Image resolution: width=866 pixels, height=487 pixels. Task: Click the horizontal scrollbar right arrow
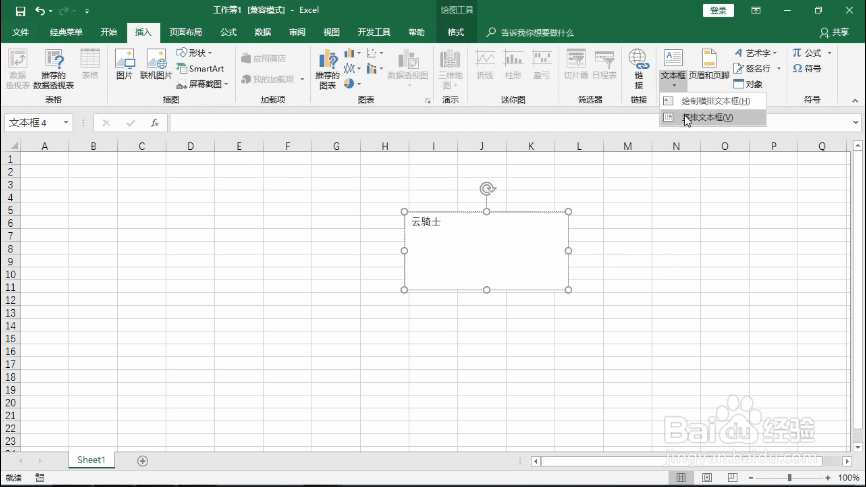pyautogui.click(x=847, y=460)
